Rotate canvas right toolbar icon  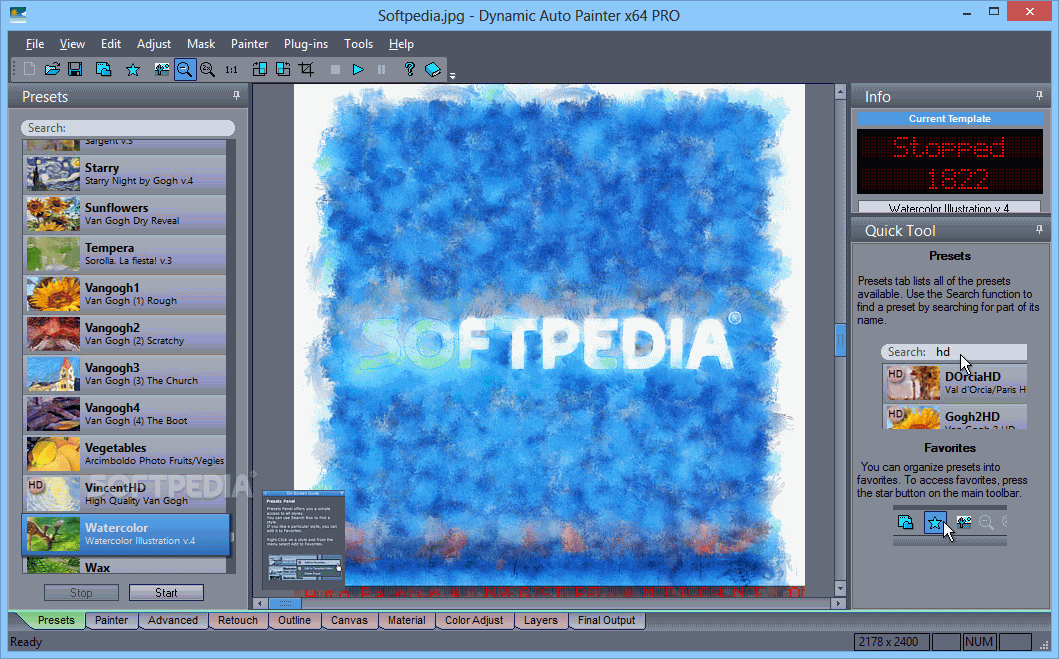tap(283, 69)
